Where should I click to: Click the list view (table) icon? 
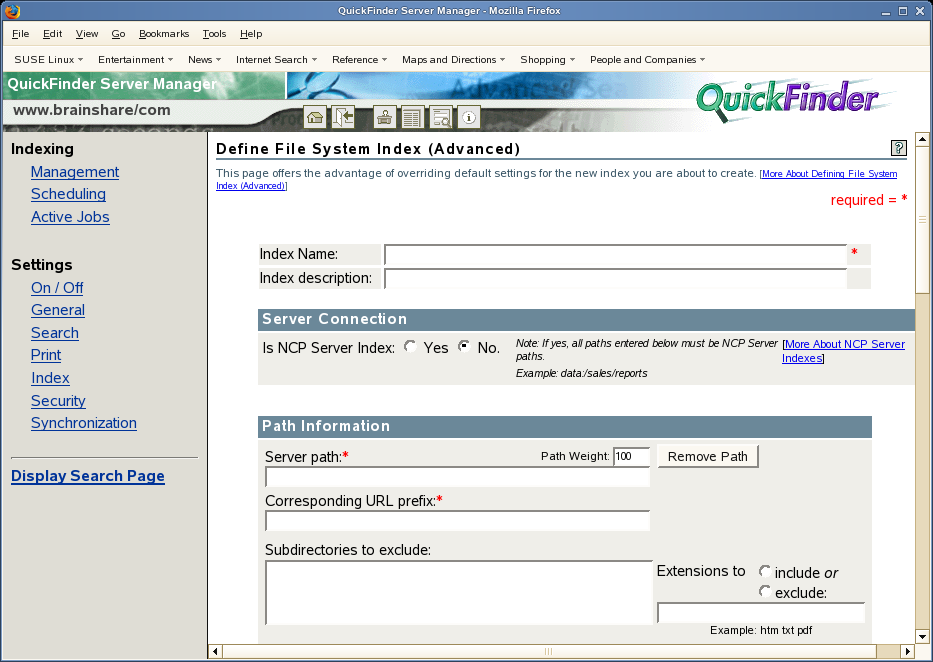[x=412, y=117]
